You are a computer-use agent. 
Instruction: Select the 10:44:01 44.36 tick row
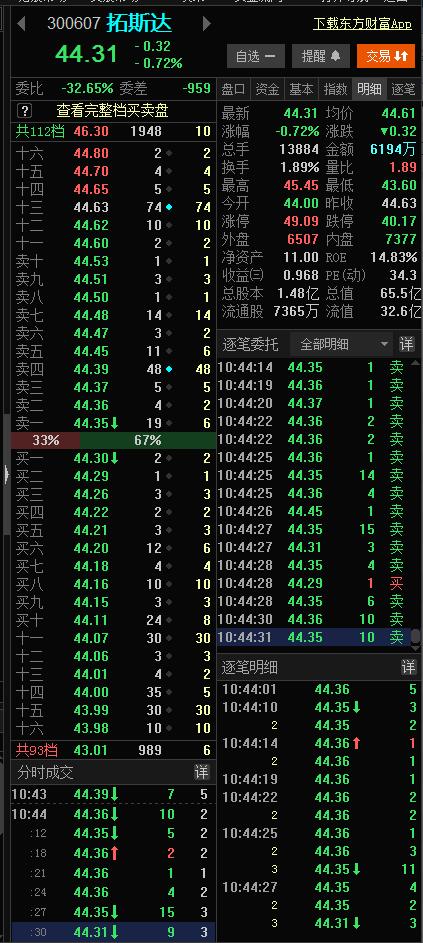[x=320, y=689]
